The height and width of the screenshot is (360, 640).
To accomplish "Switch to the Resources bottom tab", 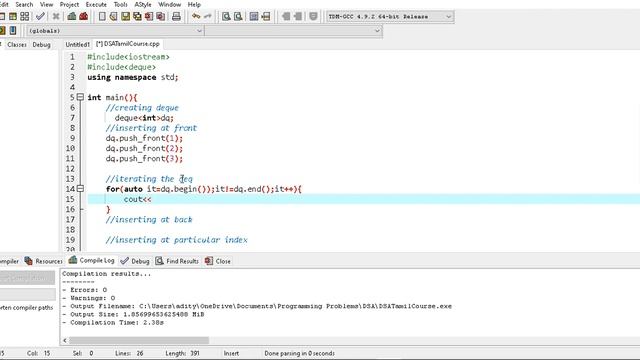I will 44,261.
